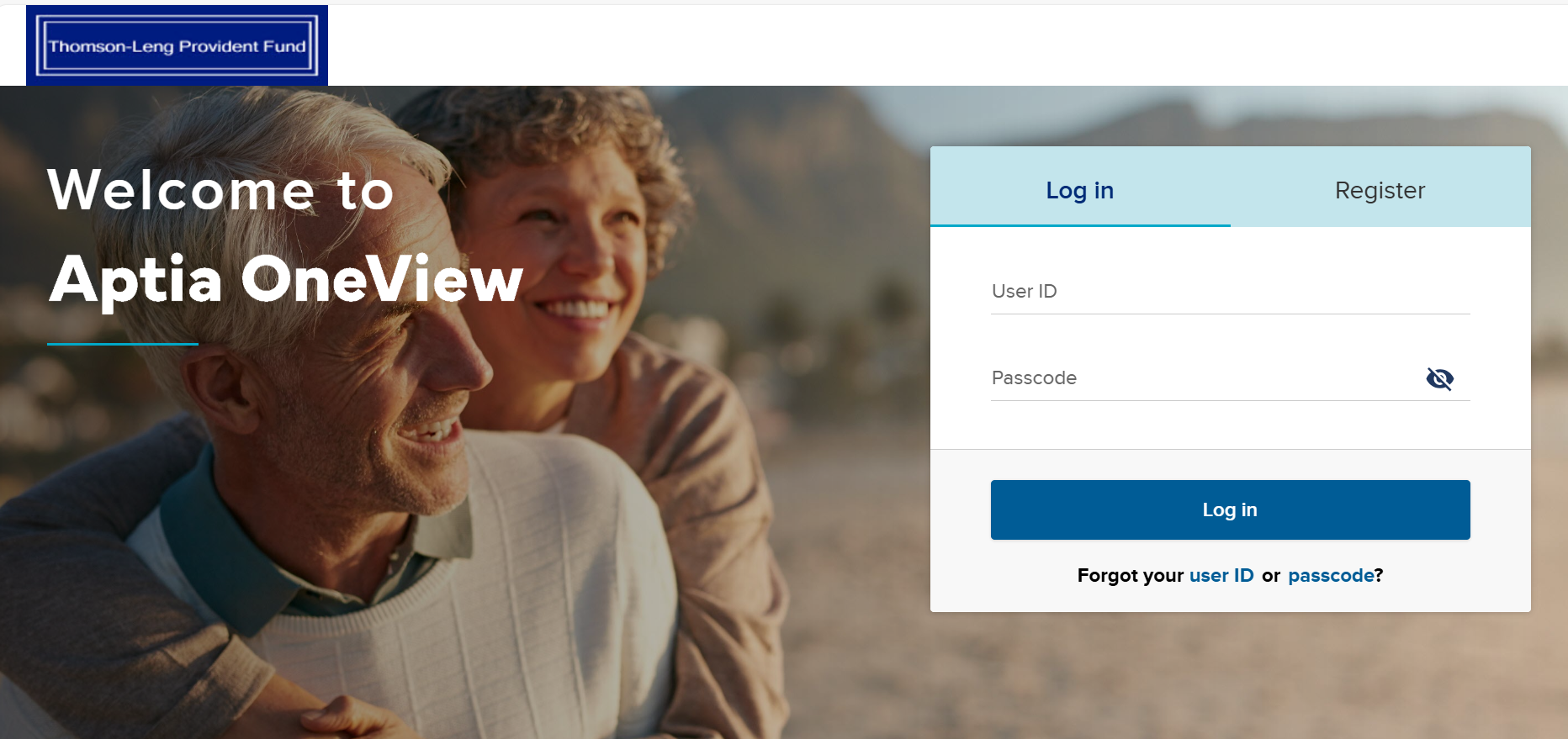Toggle passcode visibility with the eye icon
1568x739 pixels.
[x=1439, y=378]
